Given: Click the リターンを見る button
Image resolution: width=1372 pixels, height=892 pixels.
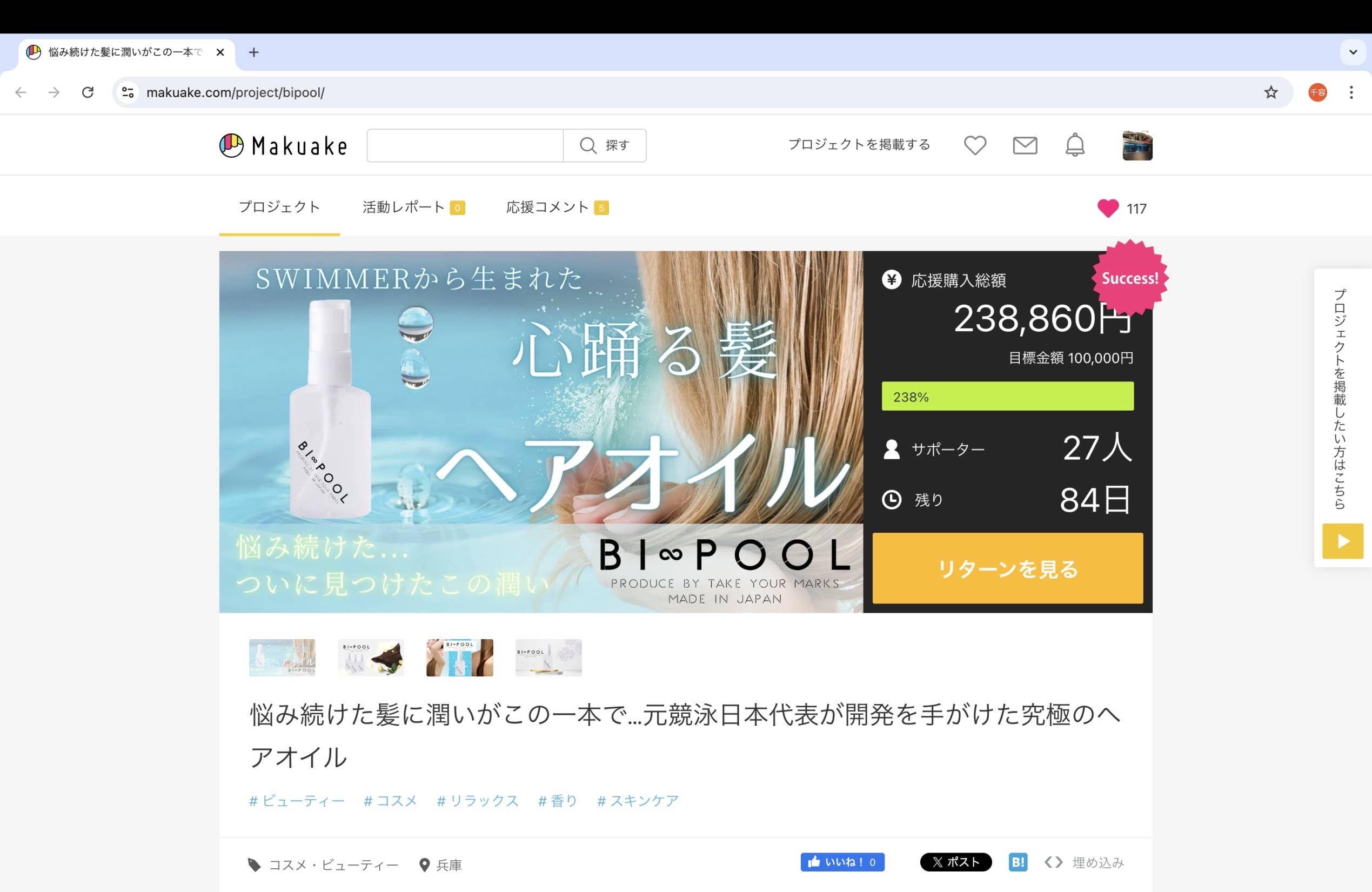Looking at the screenshot, I should 1007,568.
